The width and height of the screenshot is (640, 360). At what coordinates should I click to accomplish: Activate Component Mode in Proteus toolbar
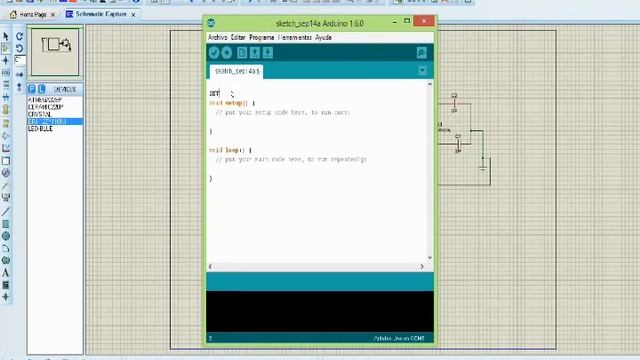(6, 48)
